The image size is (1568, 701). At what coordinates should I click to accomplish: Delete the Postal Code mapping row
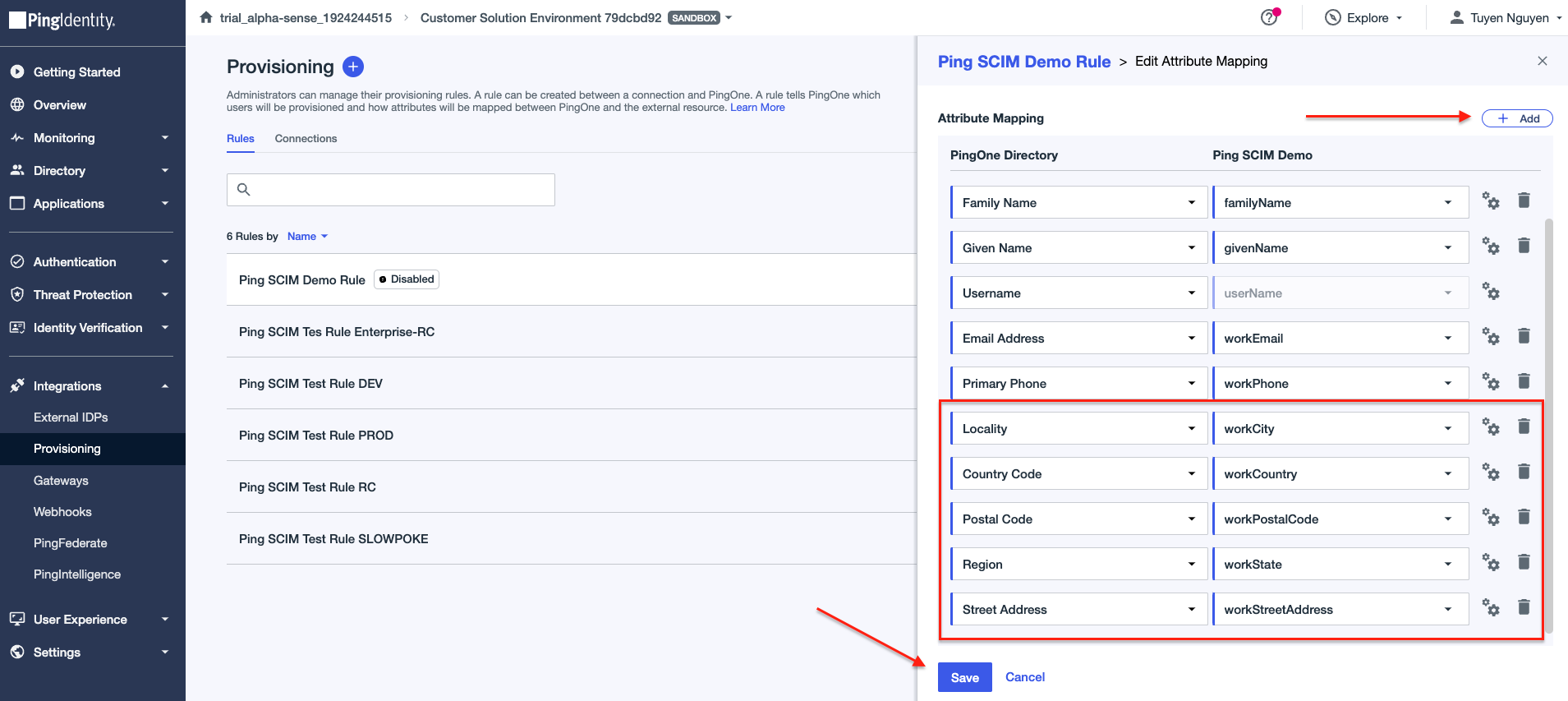pos(1524,517)
